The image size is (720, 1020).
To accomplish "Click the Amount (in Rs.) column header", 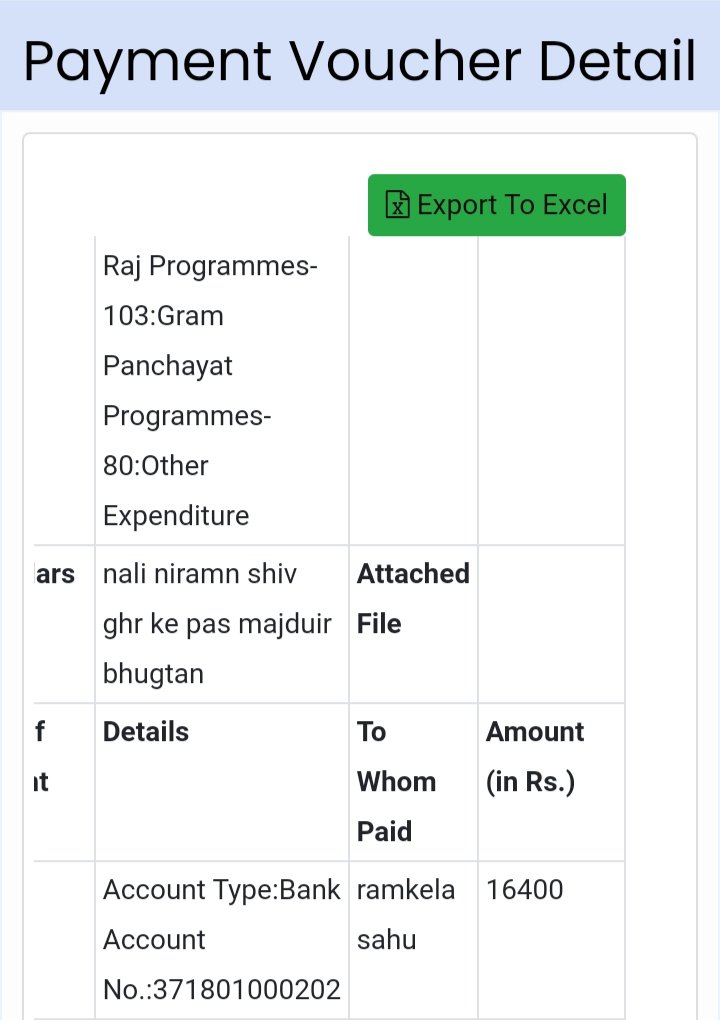I will click(535, 757).
